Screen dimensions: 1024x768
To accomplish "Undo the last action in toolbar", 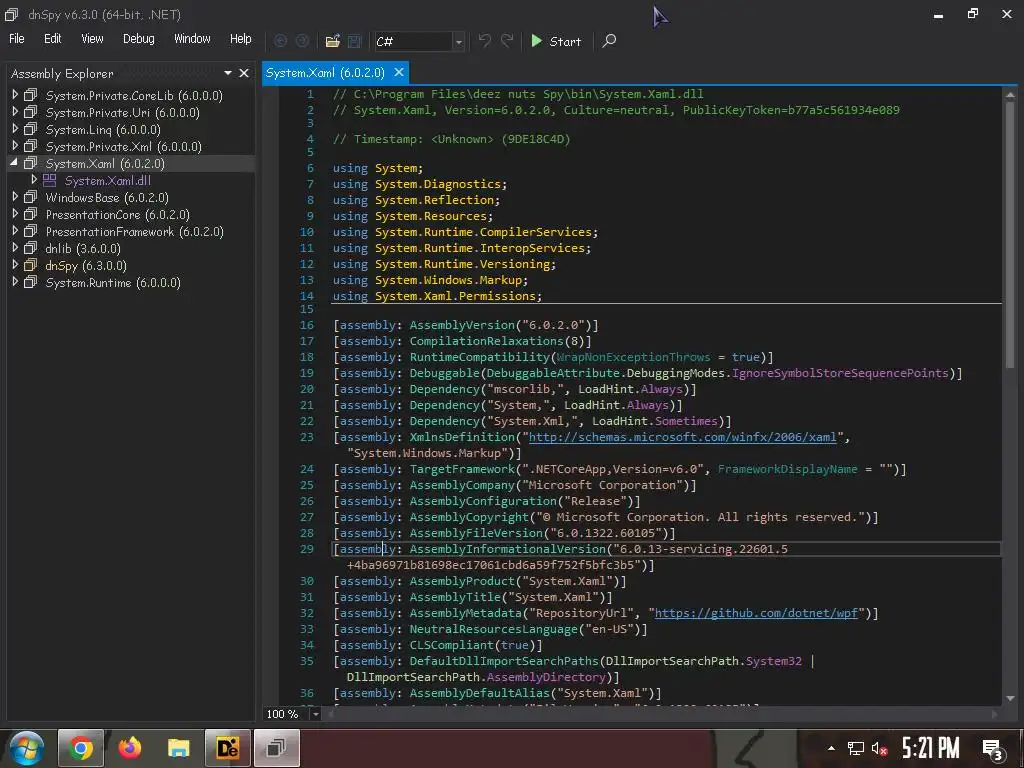I will tap(484, 40).
